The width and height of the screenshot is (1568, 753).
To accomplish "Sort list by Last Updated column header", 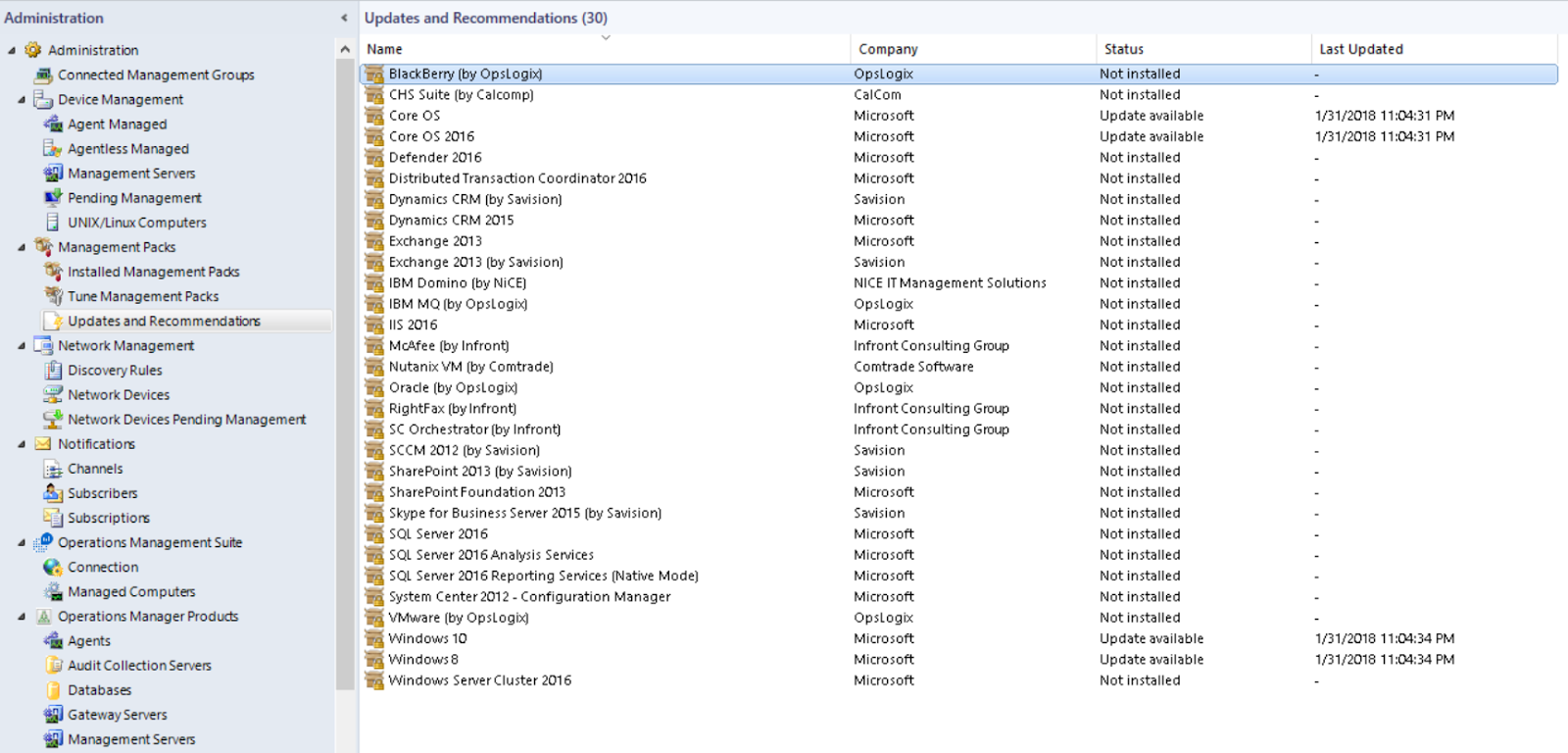I will pyautogui.click(x=1435, y=49).
